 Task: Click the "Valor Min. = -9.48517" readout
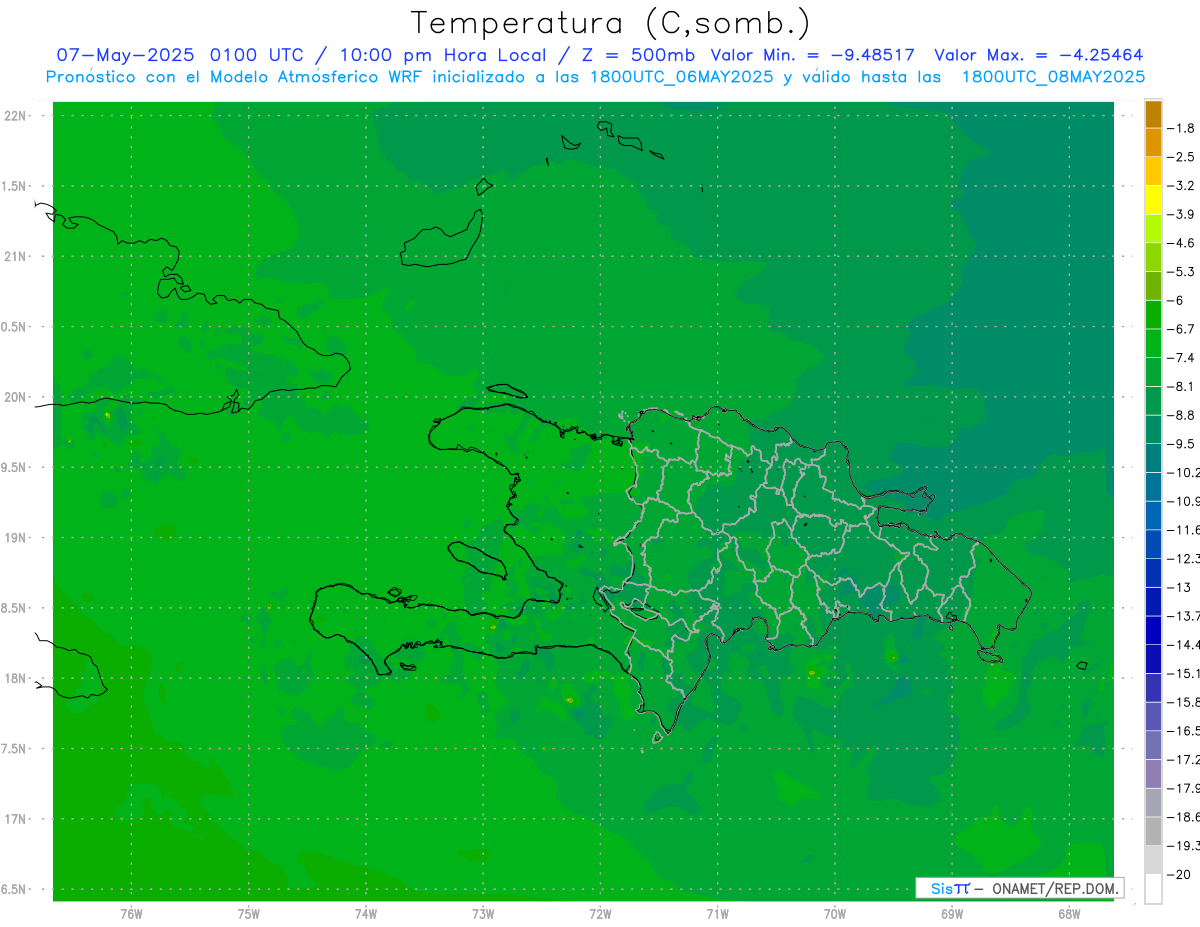coord(812,55)
